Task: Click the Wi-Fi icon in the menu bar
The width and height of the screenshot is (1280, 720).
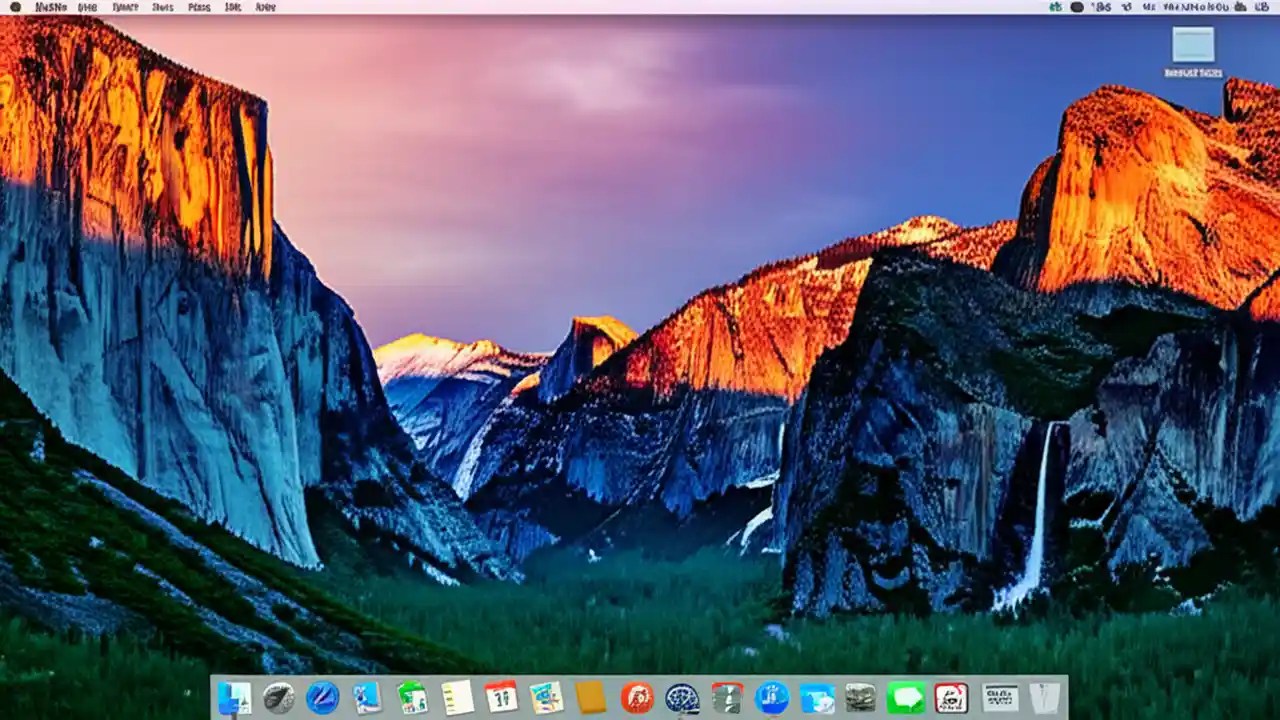Action: (1128, 7)
